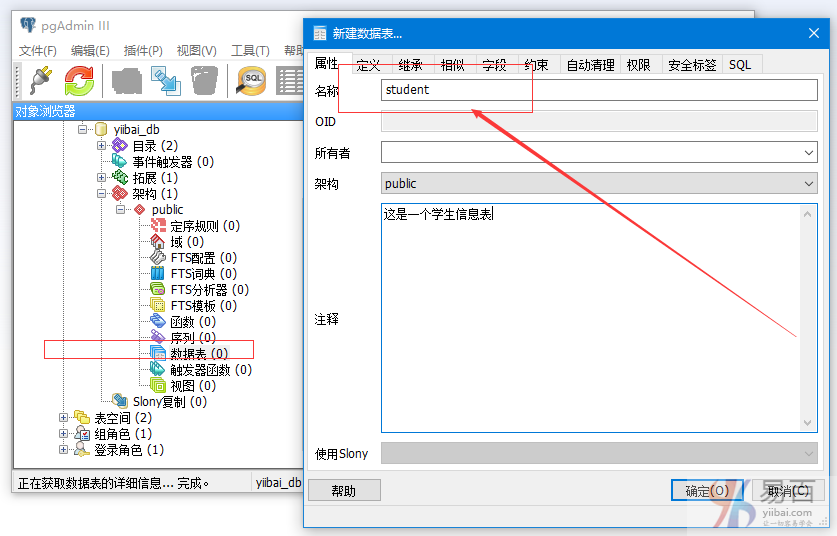Viewport: 837px width, 536px height.
Task: Expand the 目录 (2) tree node
Action: coord(101,145)
